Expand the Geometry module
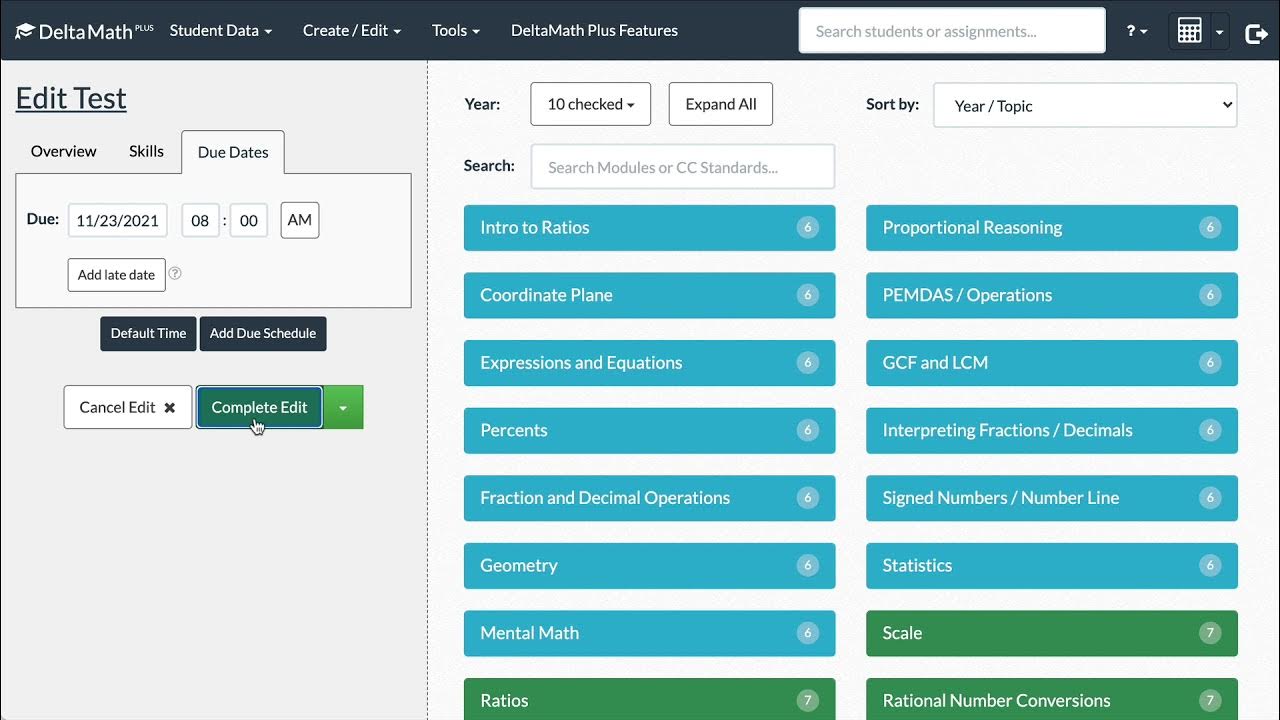This screenshot has height=720, width=1280. click(650, 565)
